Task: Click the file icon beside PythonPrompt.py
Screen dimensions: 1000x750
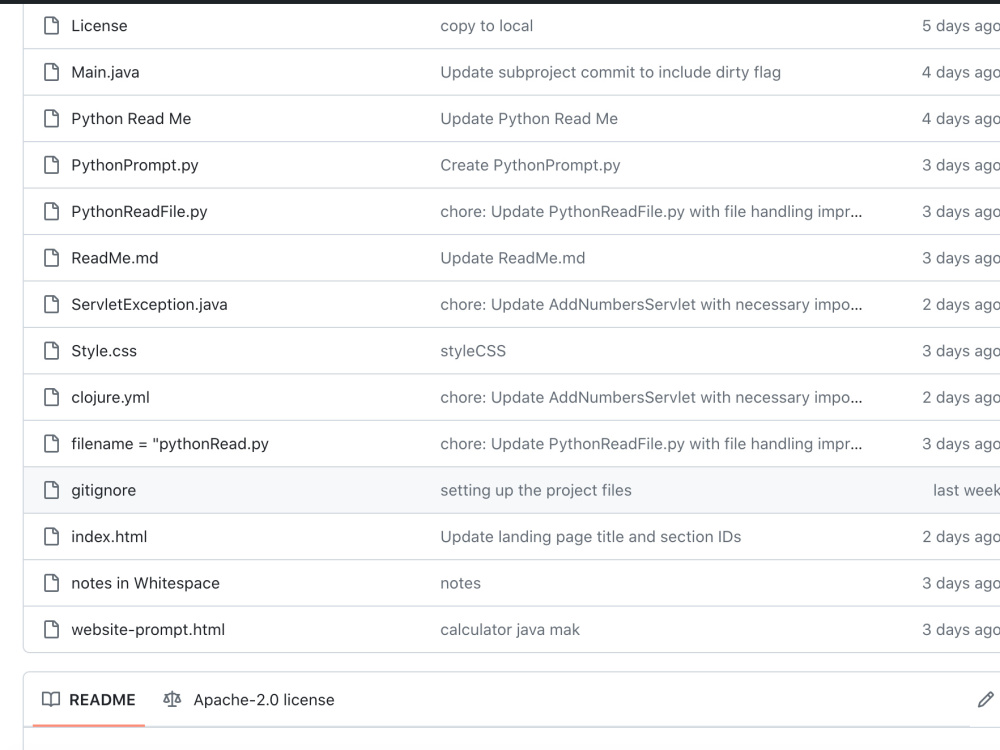Action: (52, 165)
